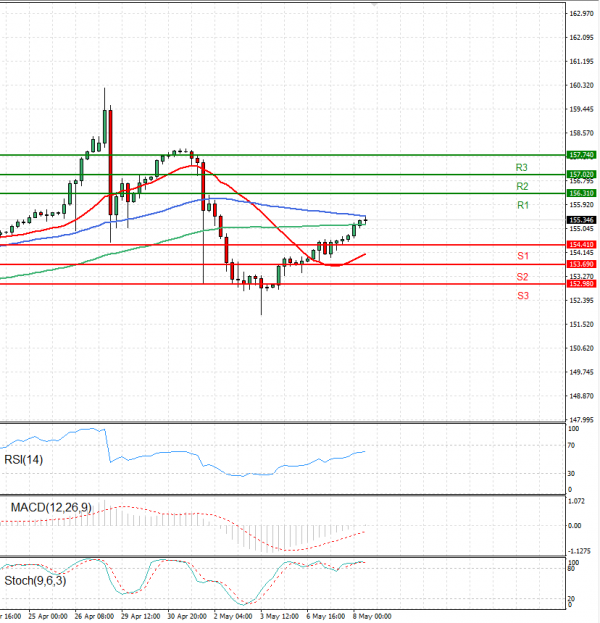Image resolution: width=600 pixels, height=623 pixels.
Task: Click the 160.320 price axis value
Action: click(x=581, y=85)
